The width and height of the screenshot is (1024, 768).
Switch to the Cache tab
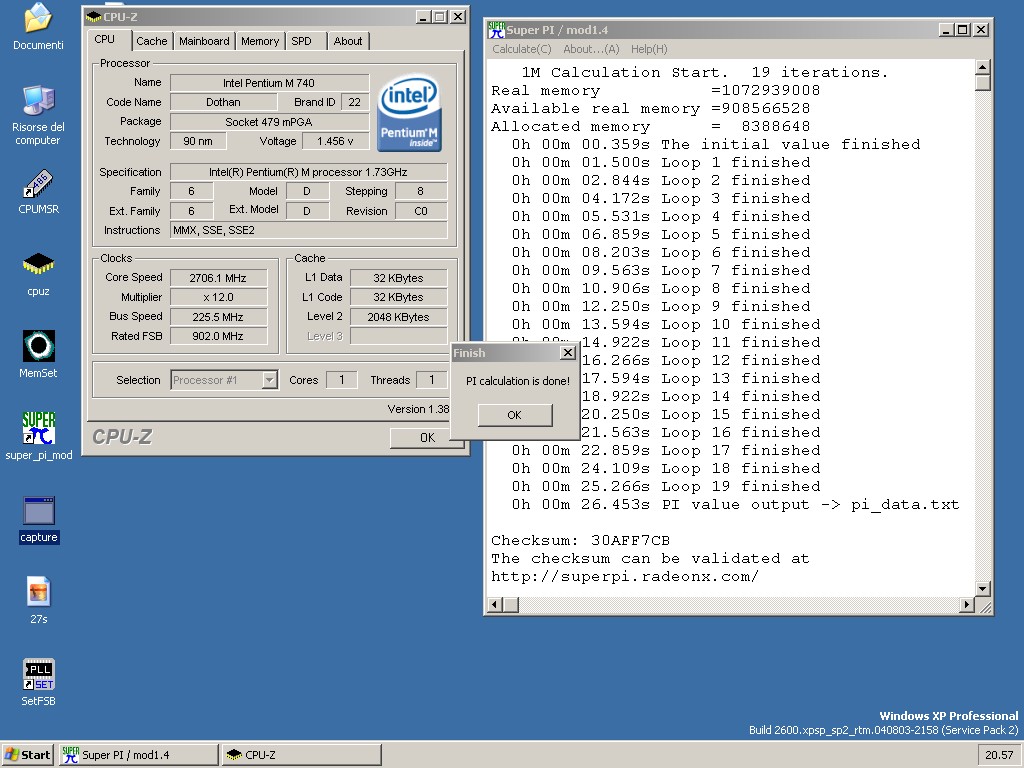pyautogui.click(x=152, y=41)
